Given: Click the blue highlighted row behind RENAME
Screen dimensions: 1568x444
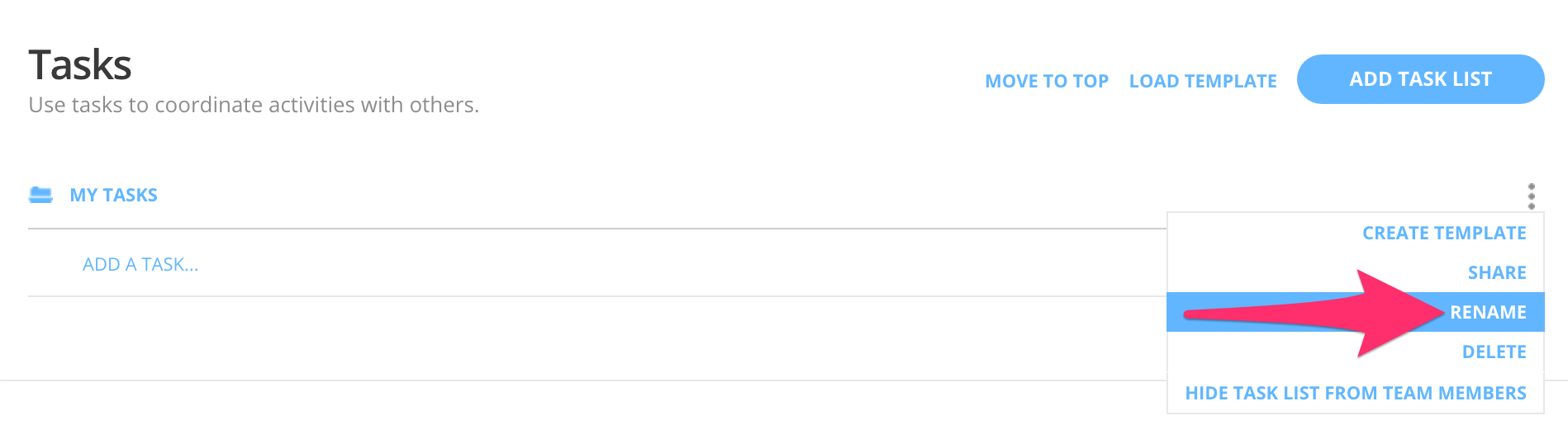Looking at the screenshot, I should coord(1355,312).
